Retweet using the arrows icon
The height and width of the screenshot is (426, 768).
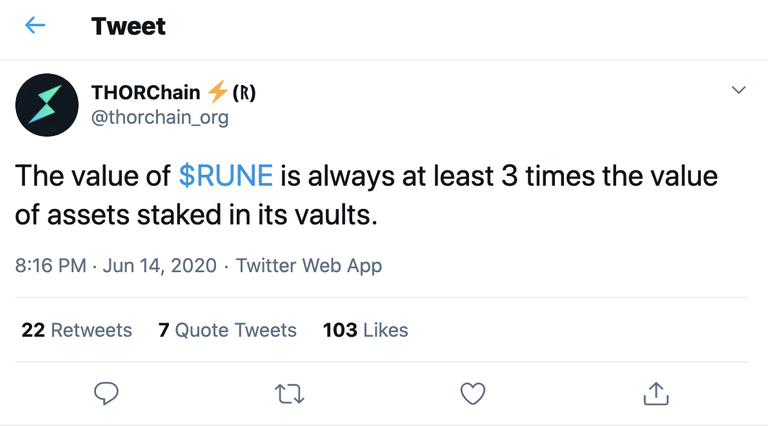[289, 394]
